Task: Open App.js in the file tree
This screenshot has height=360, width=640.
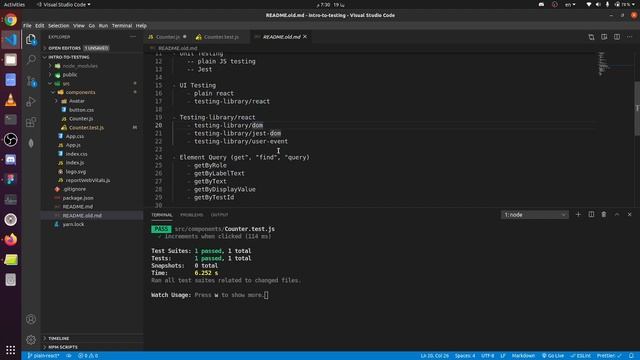Action: [73, 145]
